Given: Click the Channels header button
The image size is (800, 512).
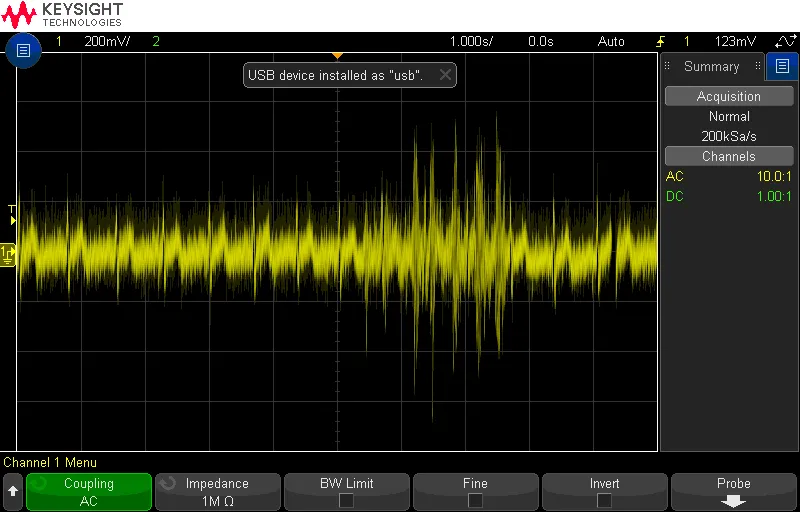Looking at the screenshot, I should coord(729,157).
